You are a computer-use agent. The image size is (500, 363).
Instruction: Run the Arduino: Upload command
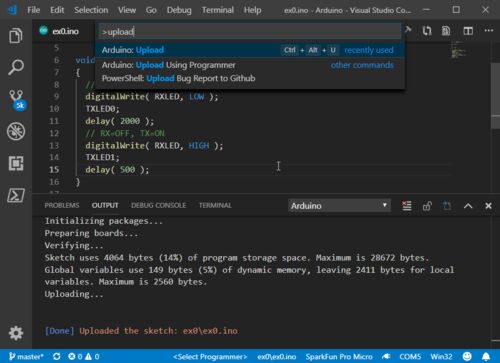click(x=250, y=50)
